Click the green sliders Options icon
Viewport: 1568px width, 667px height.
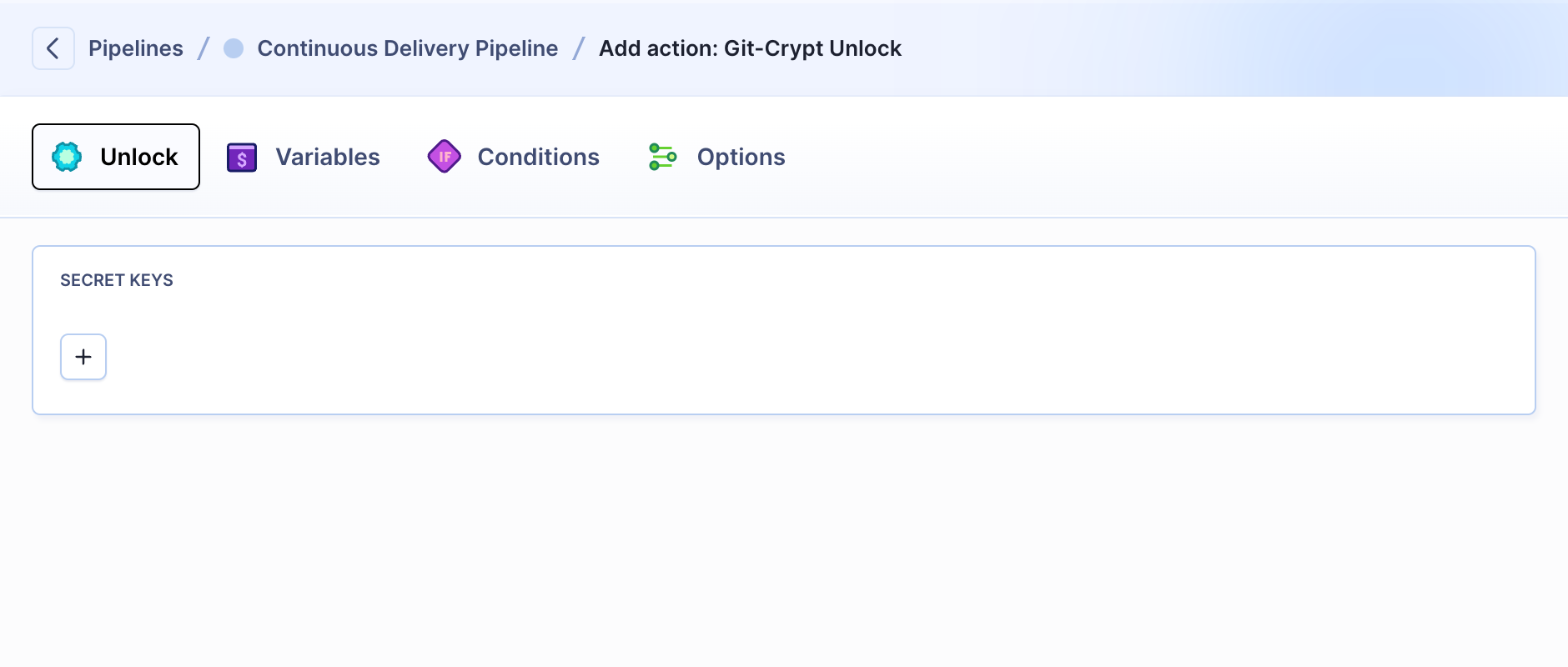point(663,157)
